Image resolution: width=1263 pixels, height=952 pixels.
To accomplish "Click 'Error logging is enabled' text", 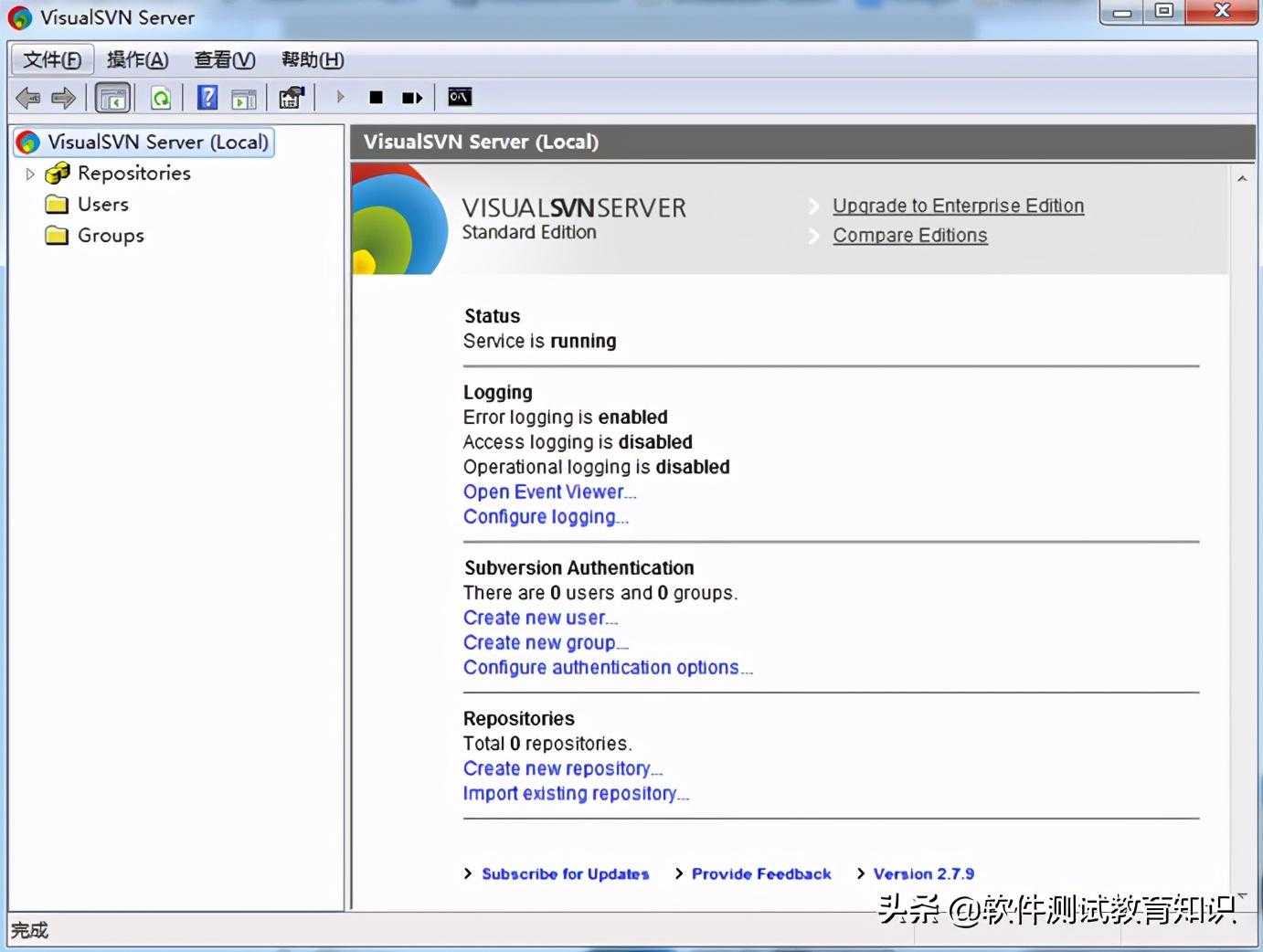I will pos(566,417).
